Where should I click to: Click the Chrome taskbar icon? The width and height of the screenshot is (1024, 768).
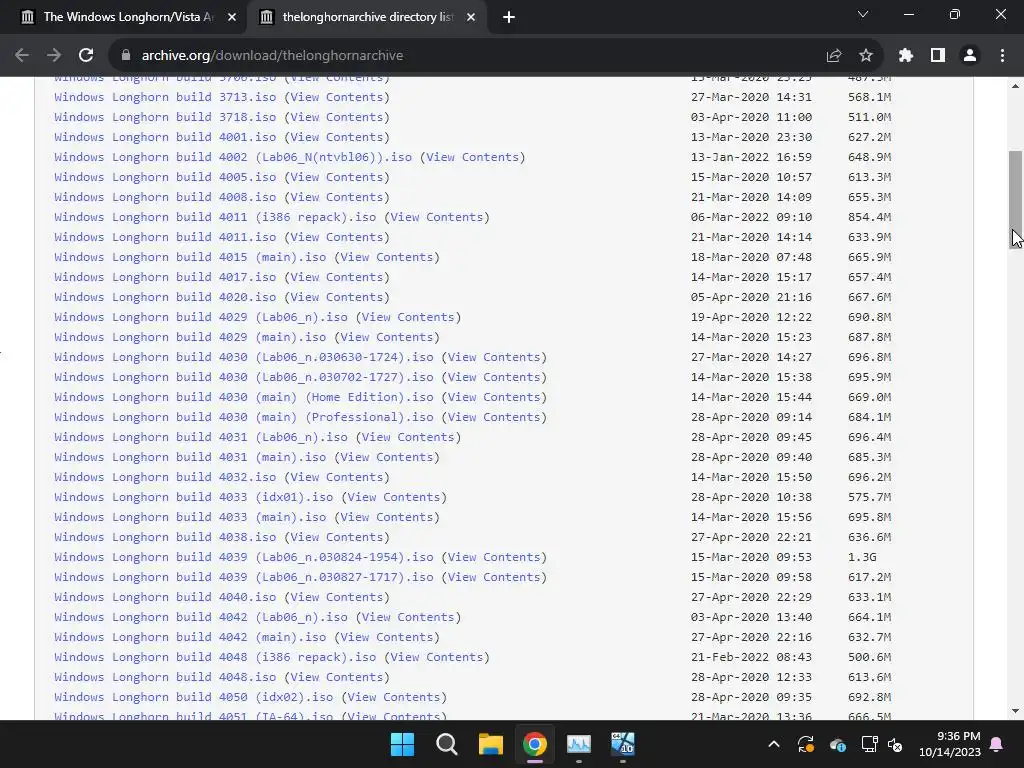click(x=534, y=744)
